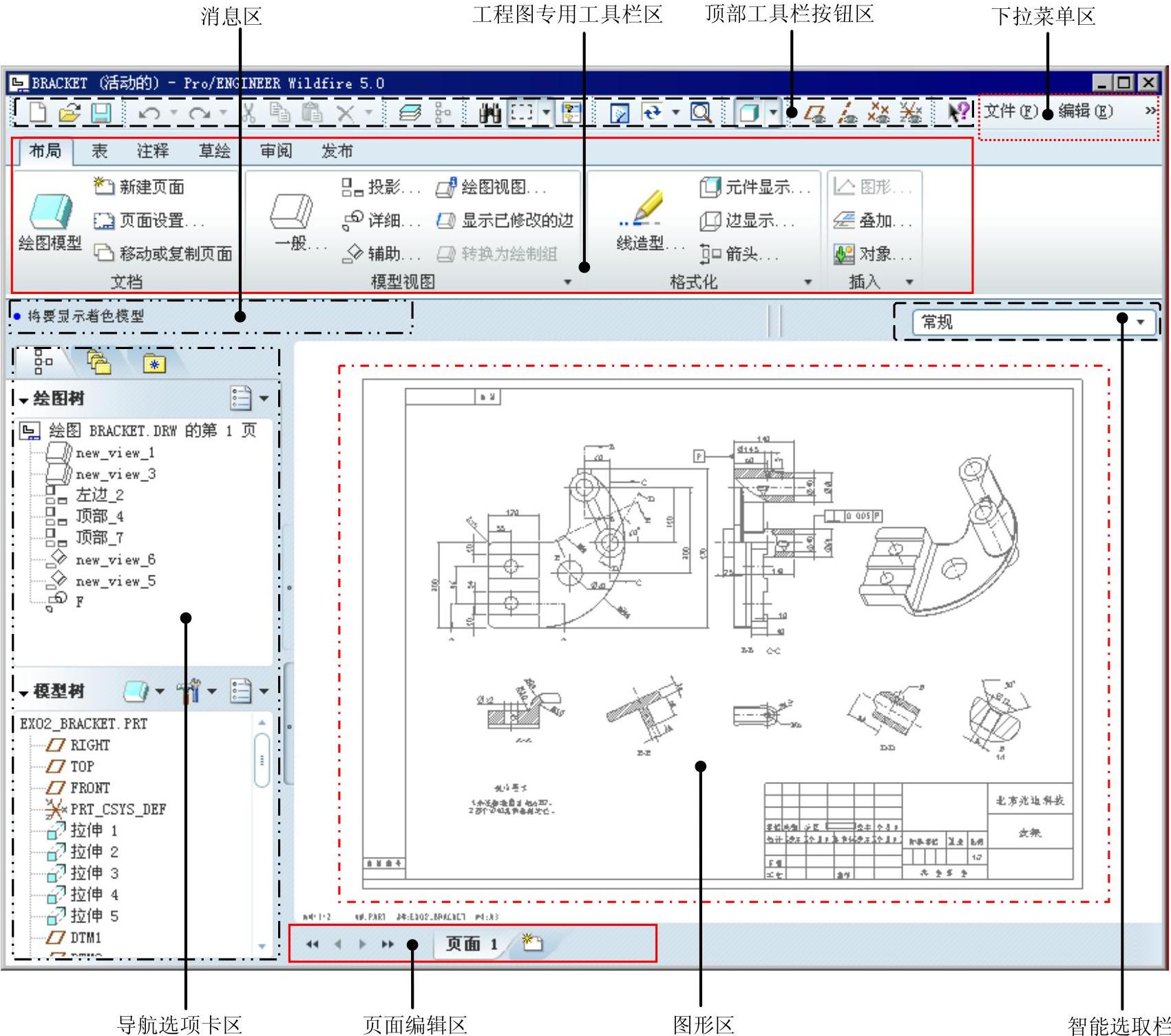Add a new sheet beside the 页面 1 tab
Viewport: 1171px width, 1036px height.
532,943
